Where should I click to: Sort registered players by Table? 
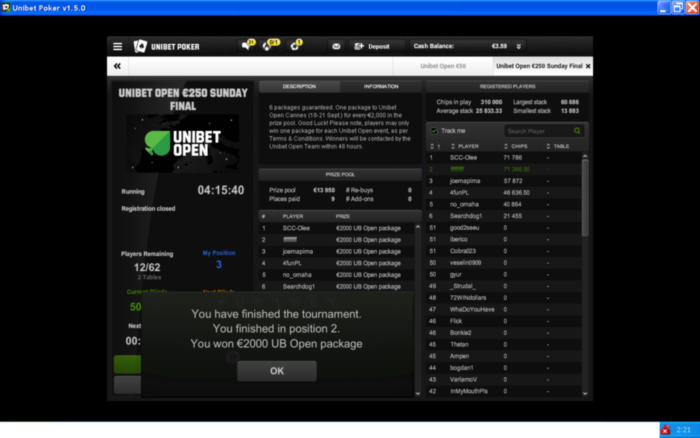[558, 146]
